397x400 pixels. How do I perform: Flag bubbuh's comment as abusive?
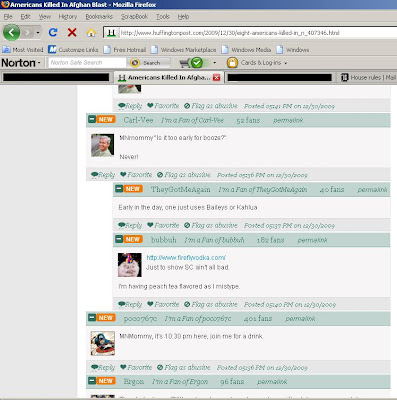[x=210, y=304]
